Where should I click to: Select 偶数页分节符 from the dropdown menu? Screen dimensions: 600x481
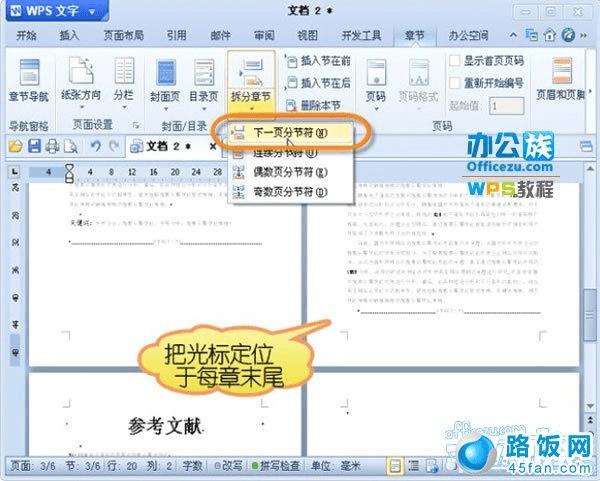[x=290, y=172]
